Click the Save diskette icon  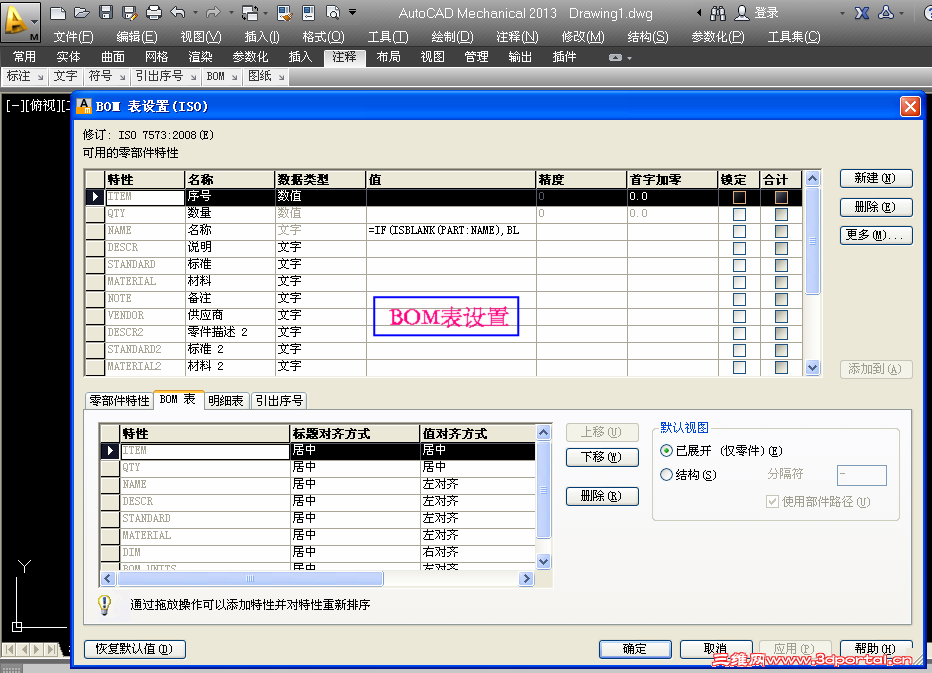[106, 12]
